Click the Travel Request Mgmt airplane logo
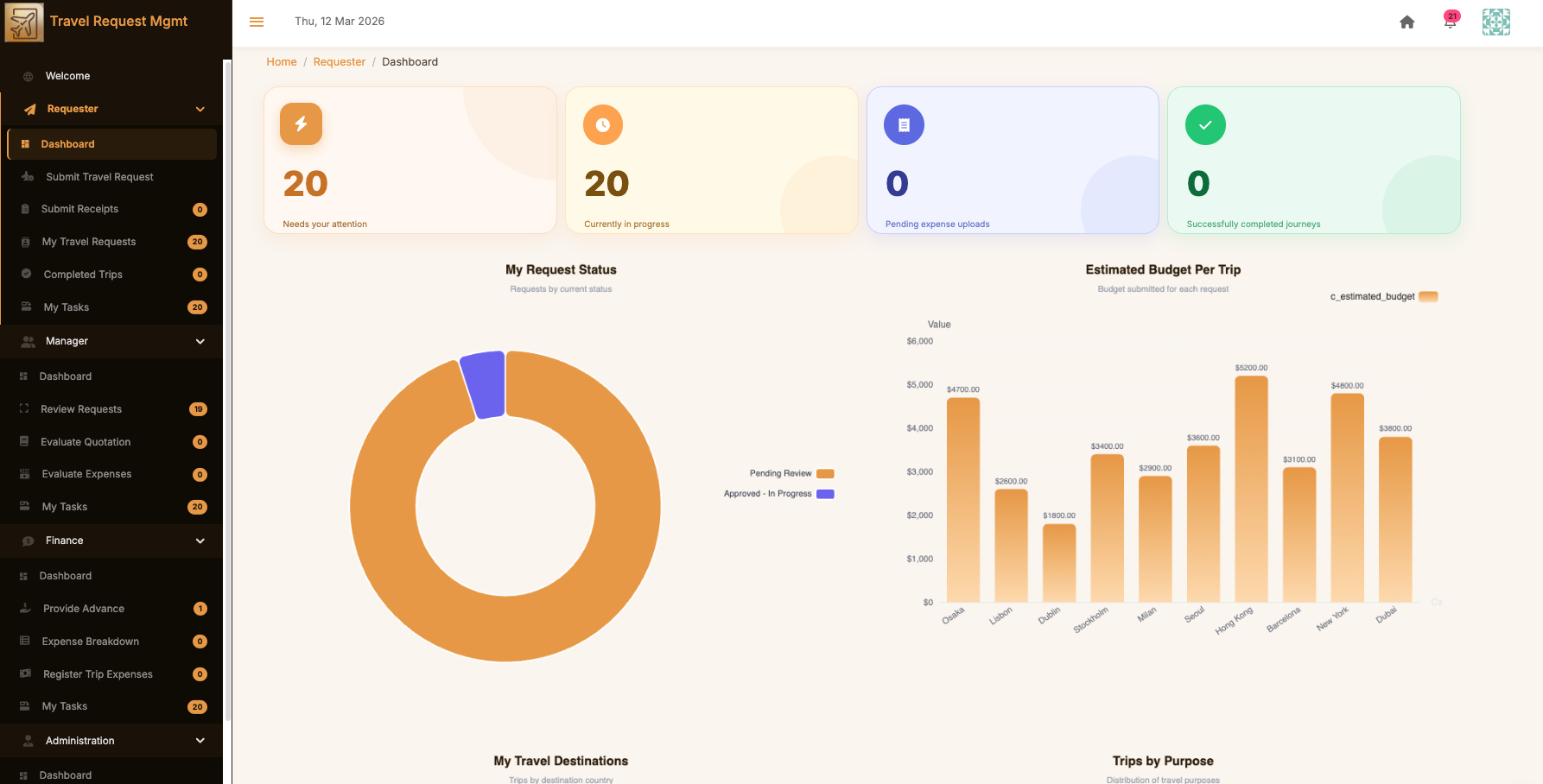The height and width of the screenshot is (784, 1543). click(23, 22)
